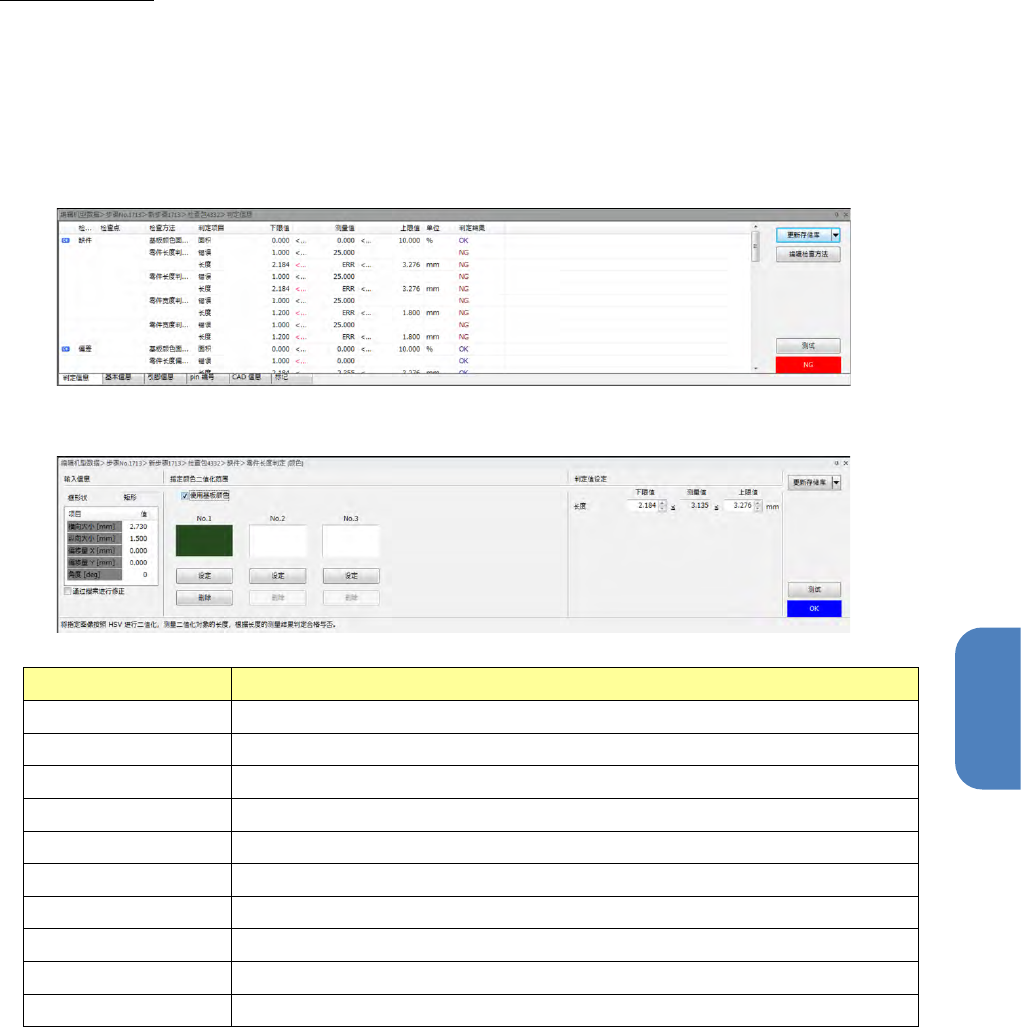
Task: Click the 判定项目 column header
Action: point(211,228)
